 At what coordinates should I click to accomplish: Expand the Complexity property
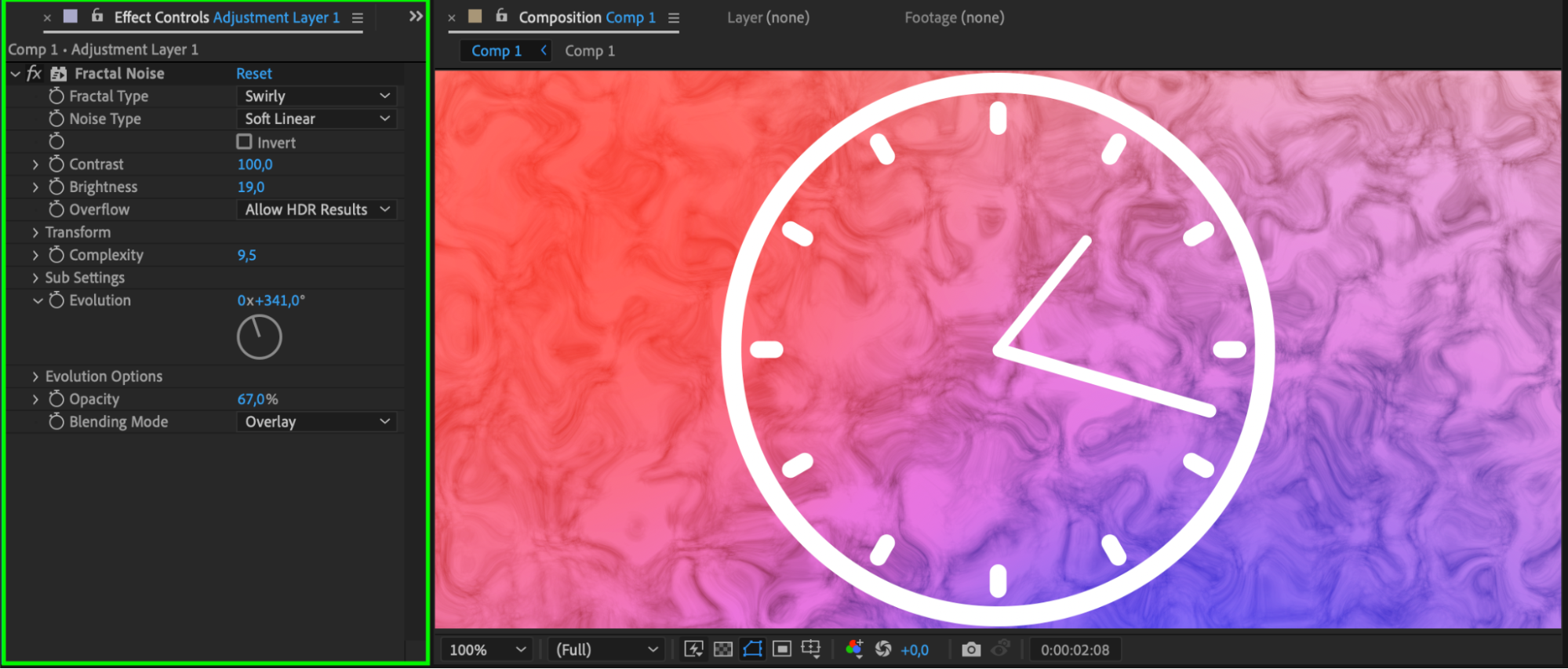35,256
